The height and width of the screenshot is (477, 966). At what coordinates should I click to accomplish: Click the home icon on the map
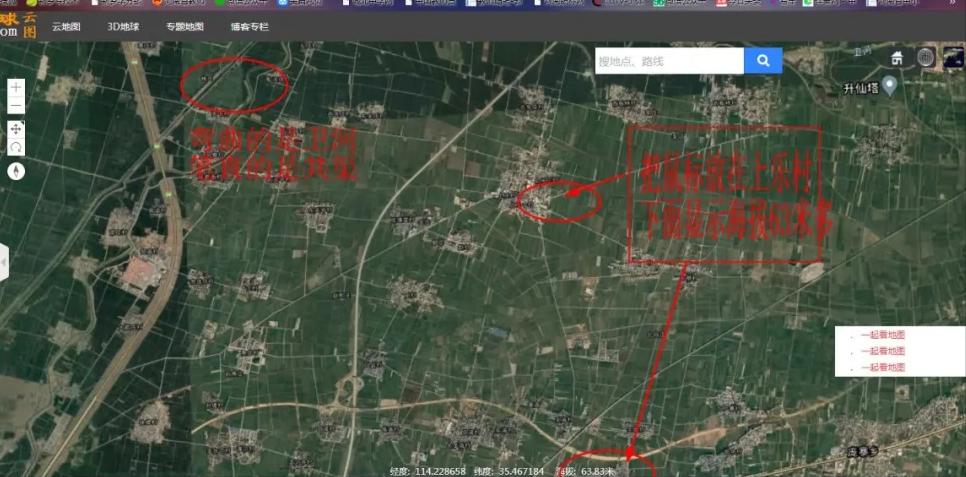pos(898,58)
